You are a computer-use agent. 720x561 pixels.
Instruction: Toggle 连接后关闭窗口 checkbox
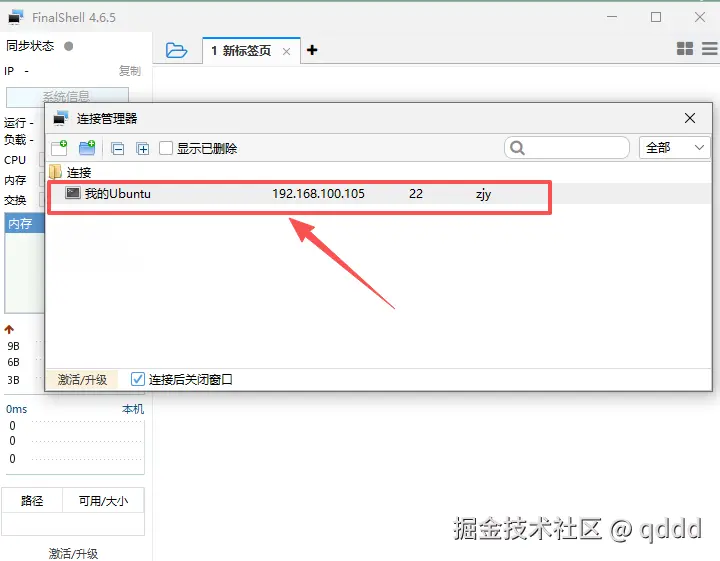point(138,379)
